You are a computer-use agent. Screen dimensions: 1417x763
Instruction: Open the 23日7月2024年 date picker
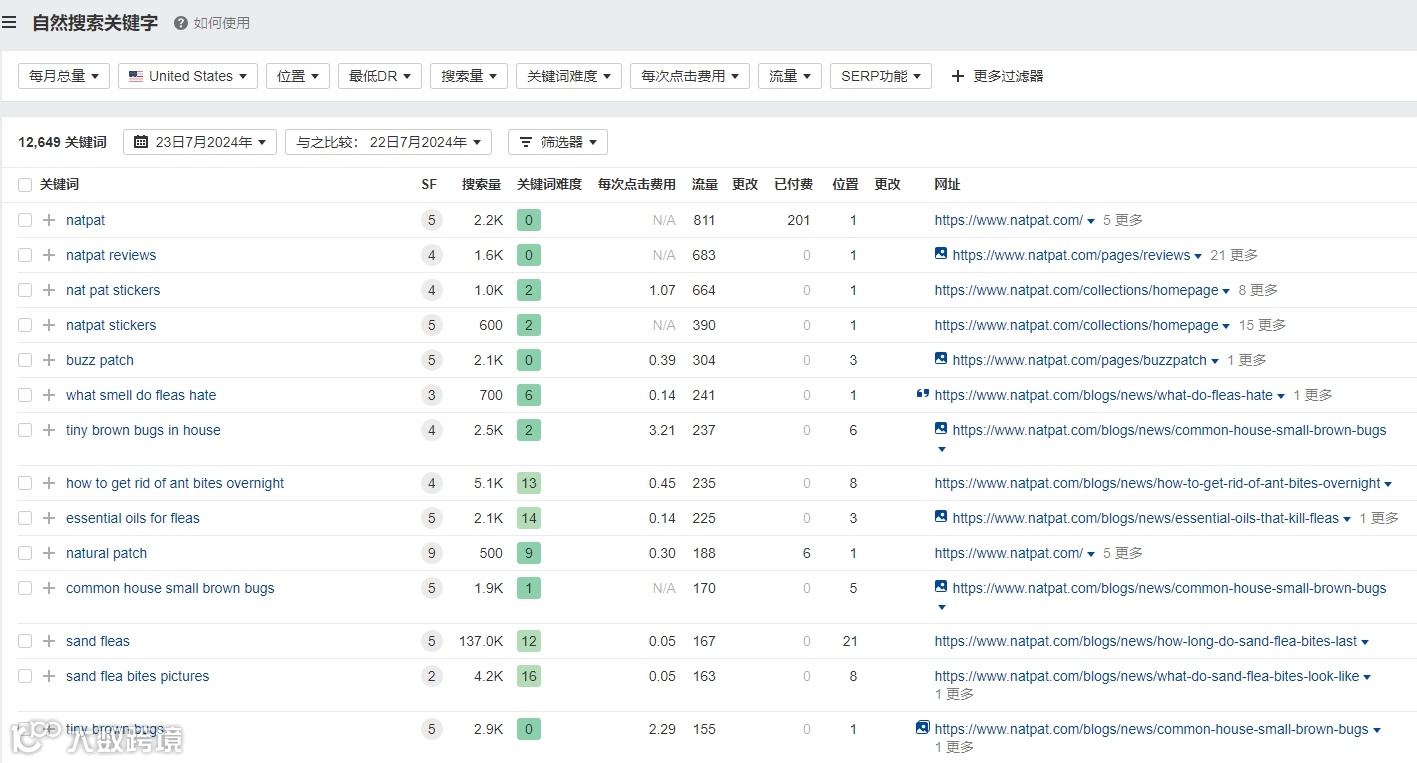click(x=200, y=142)
